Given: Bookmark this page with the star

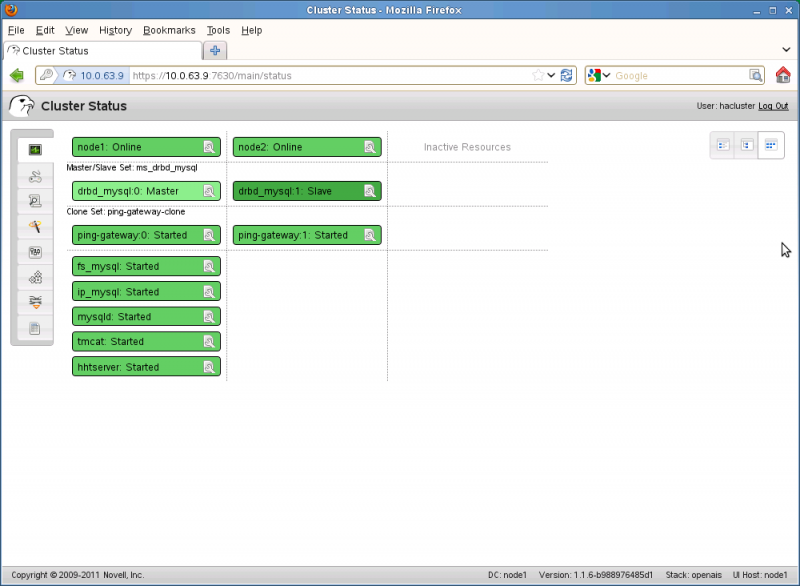Looking at the screenshot, I should click(x=538, y=75).
